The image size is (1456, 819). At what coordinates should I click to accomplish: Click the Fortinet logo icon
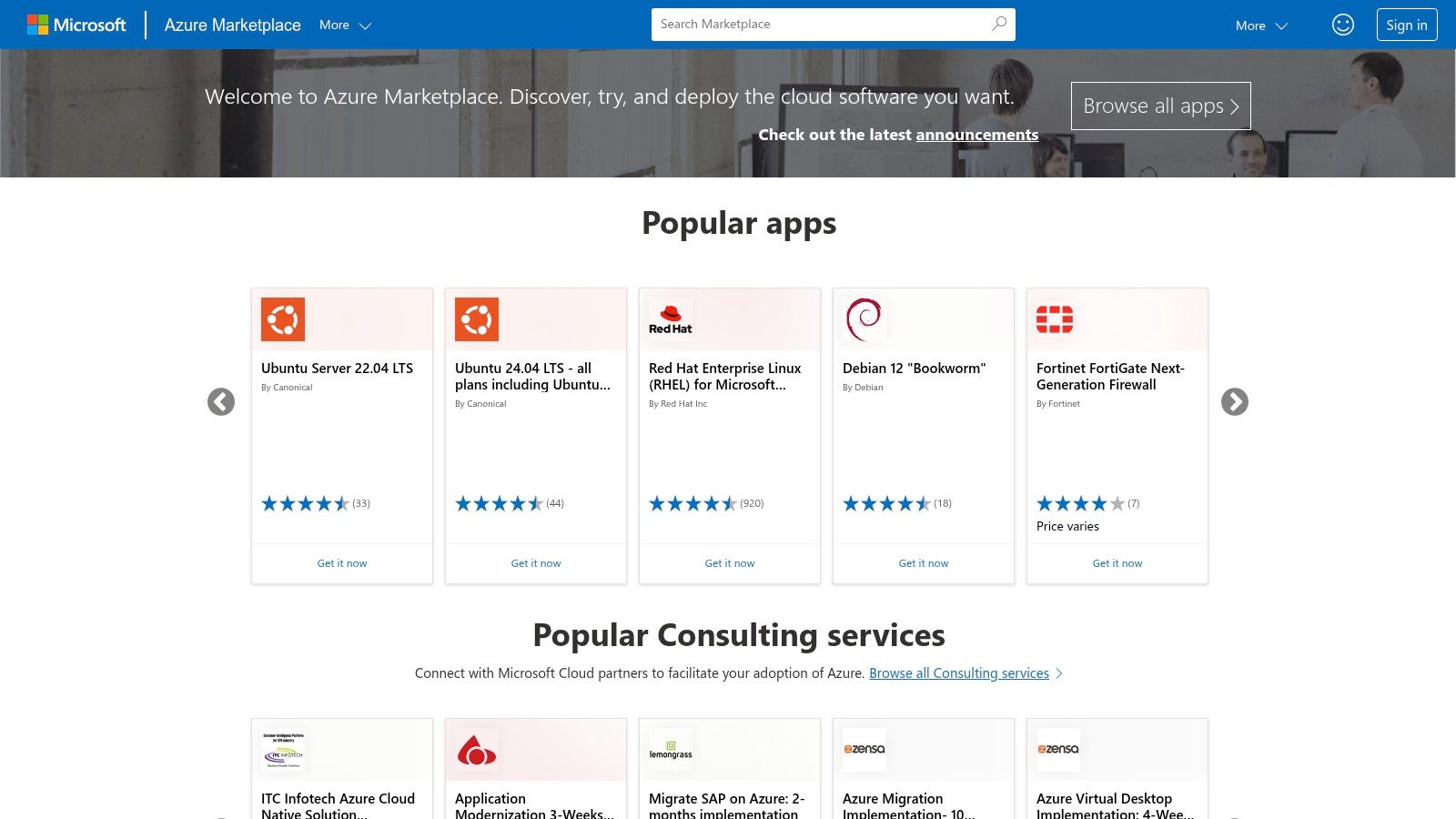pos(1055,319)
